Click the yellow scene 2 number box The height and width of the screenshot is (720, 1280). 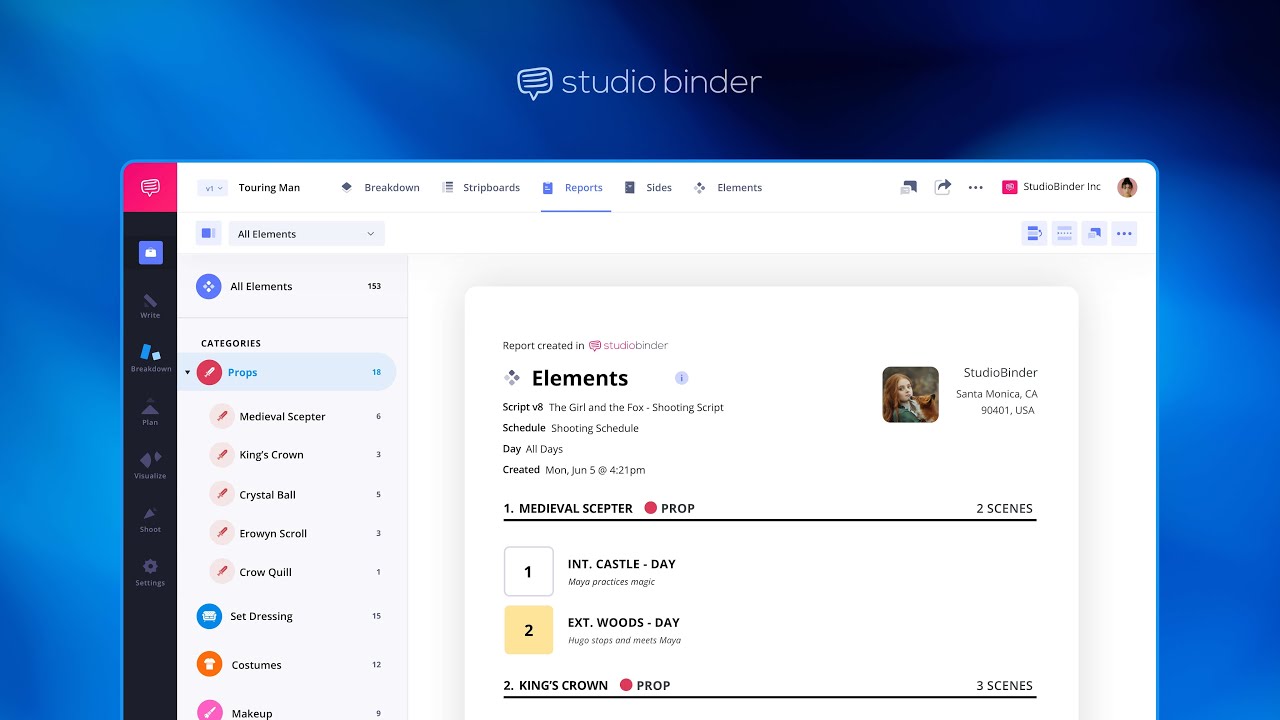[x=529, y=630]
